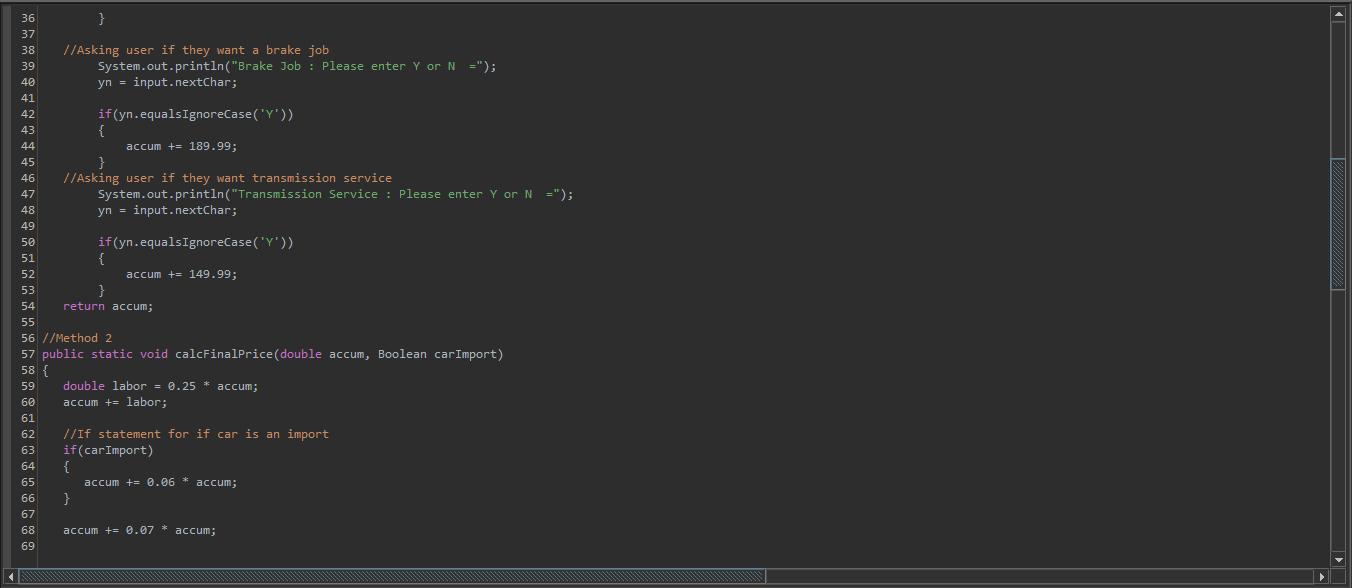Click the "Transmission Service : Please enter Y or N" string
Viewport: 1352px width, 588px height.
tap(395, 194)
